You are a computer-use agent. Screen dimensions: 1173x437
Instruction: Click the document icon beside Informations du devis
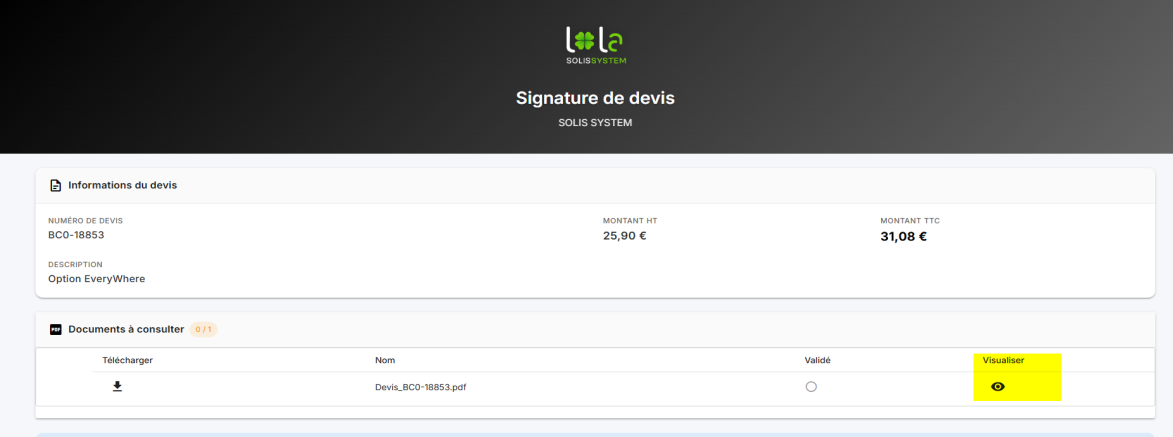tap(55, 185)
